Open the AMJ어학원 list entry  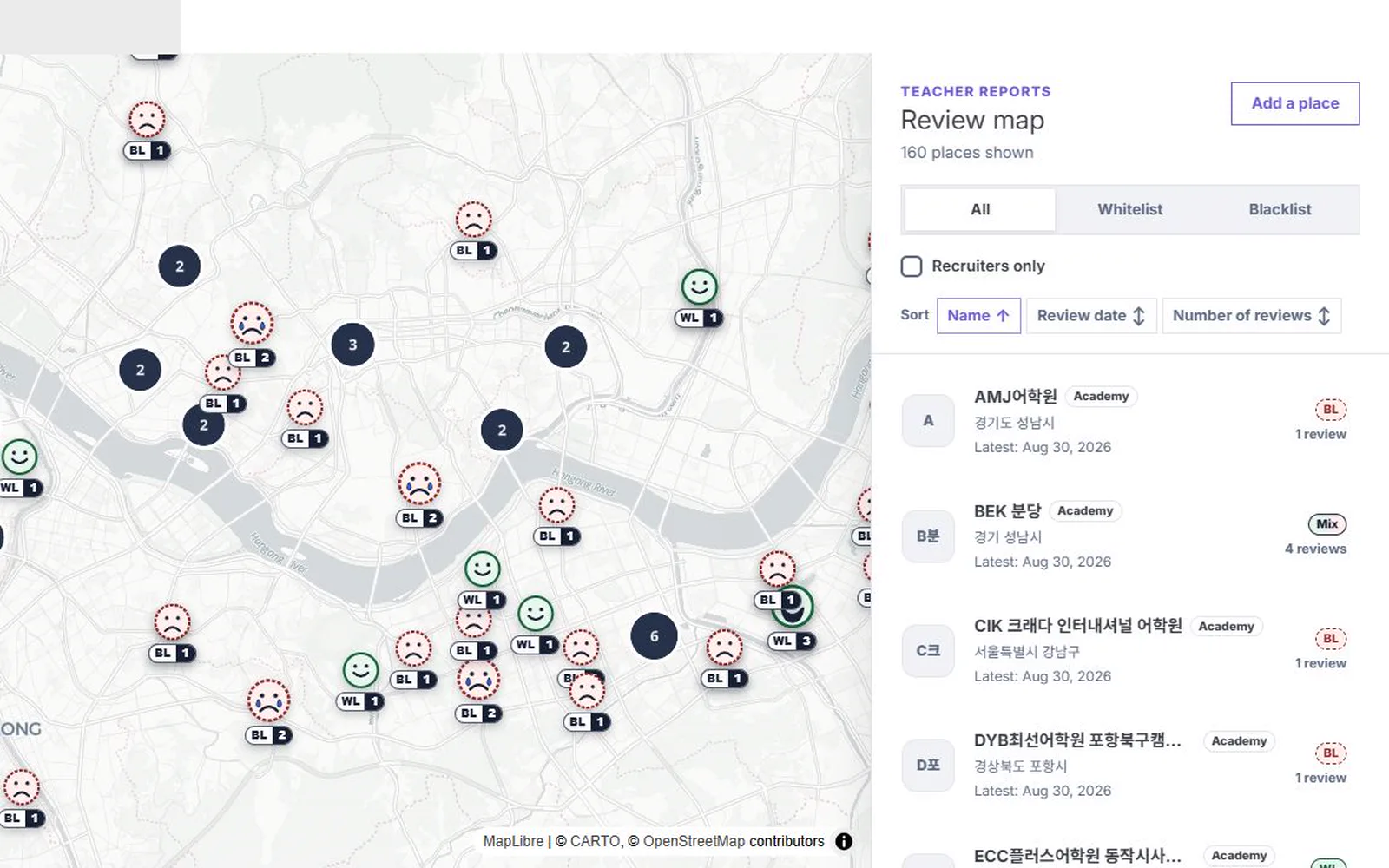pyautogui.click(x=1130, y=421)
